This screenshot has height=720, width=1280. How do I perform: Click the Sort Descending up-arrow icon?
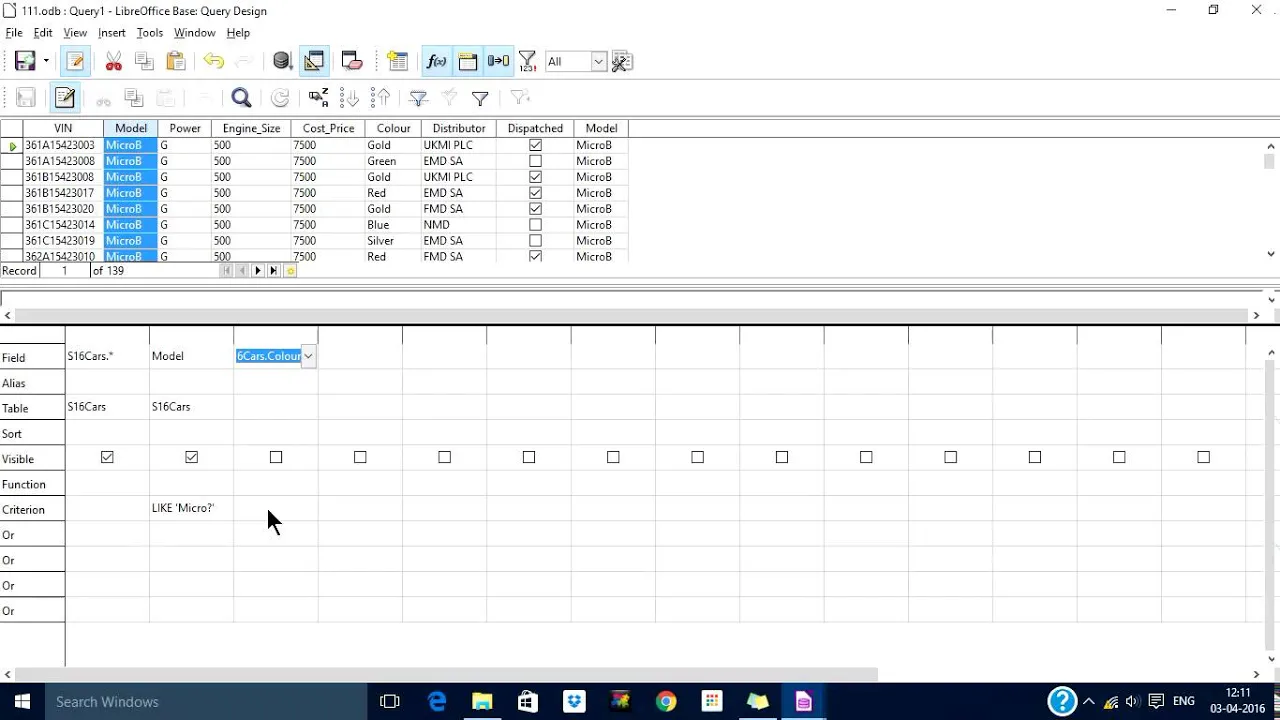pyautogui.click(x=380, y=97)
